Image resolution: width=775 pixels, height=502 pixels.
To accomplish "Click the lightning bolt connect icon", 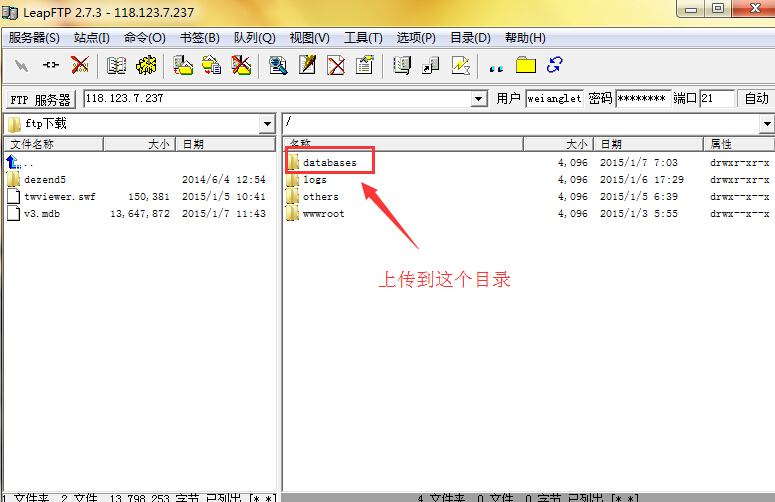I will click(x=21, y=65).
